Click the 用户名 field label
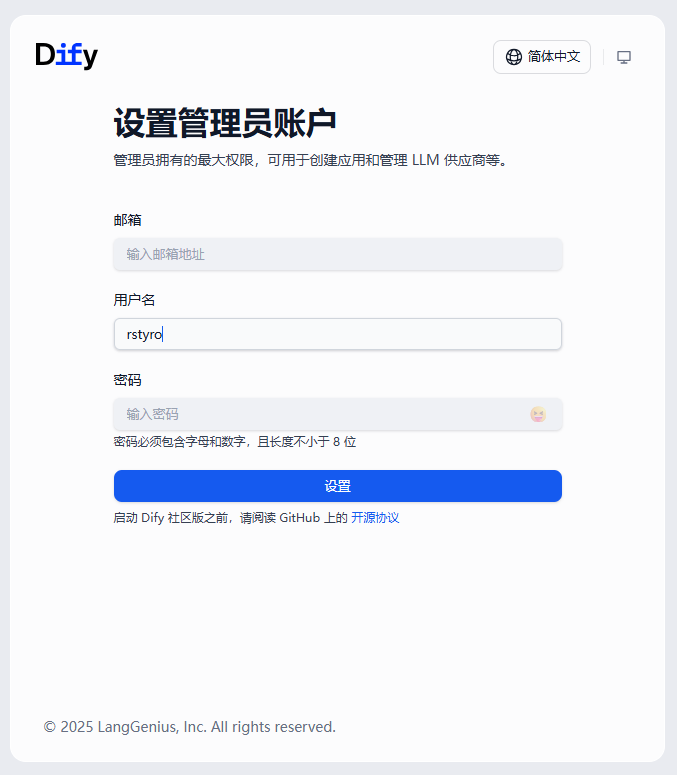The image size is (677, 775). (134, 300)
